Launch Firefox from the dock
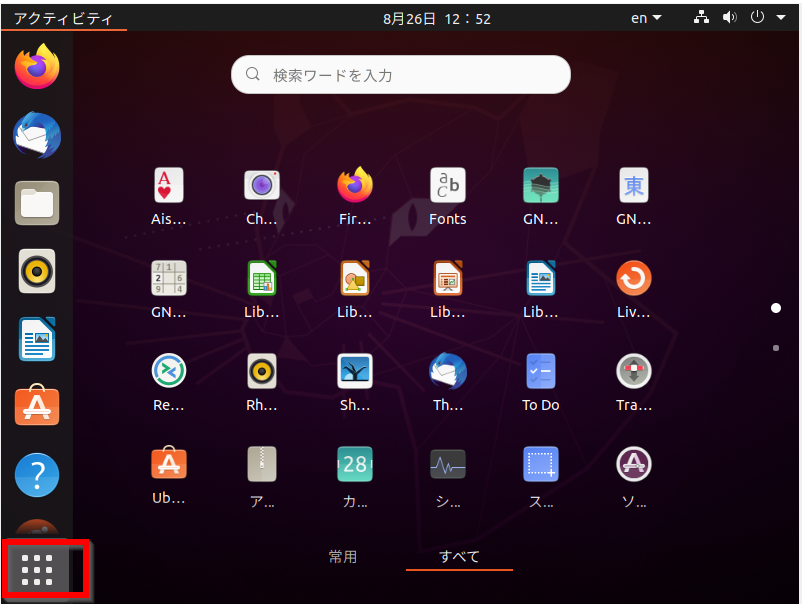The width and height of the screenshot is (802, 604). [x=37, y=66]
